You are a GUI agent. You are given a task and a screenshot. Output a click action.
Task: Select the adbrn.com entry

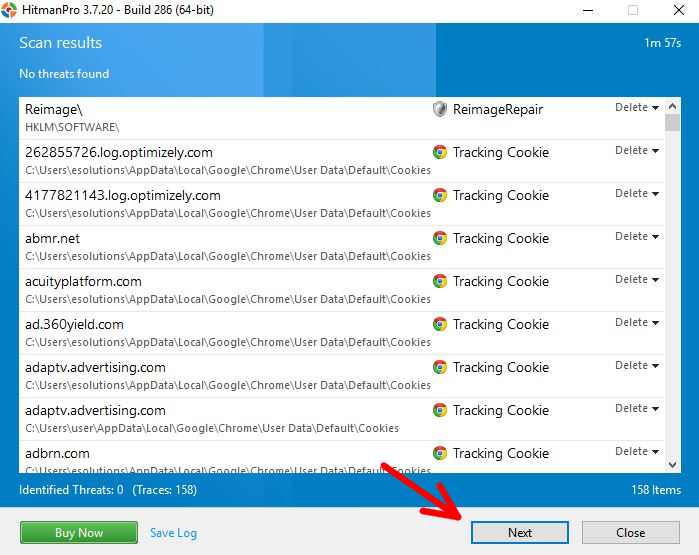pyautogui.click(x=341, y=457)
